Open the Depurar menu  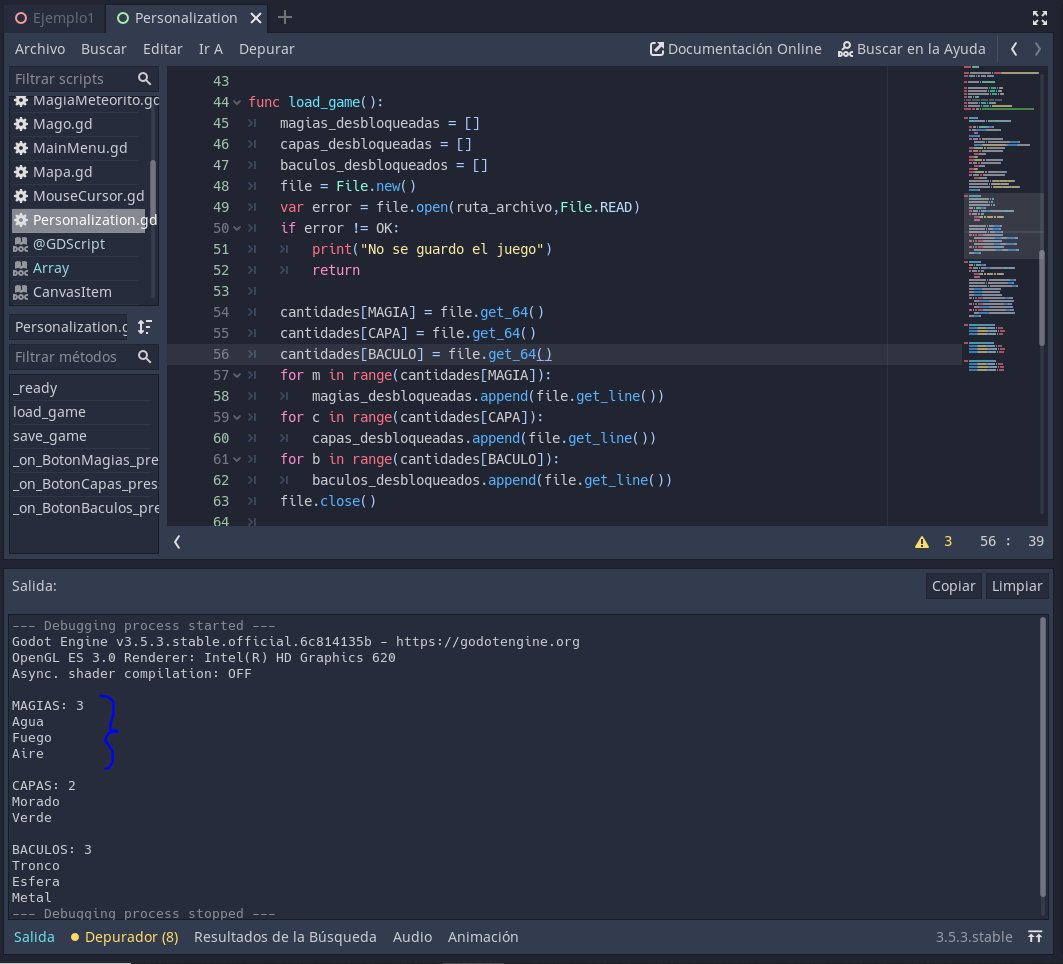266,49
